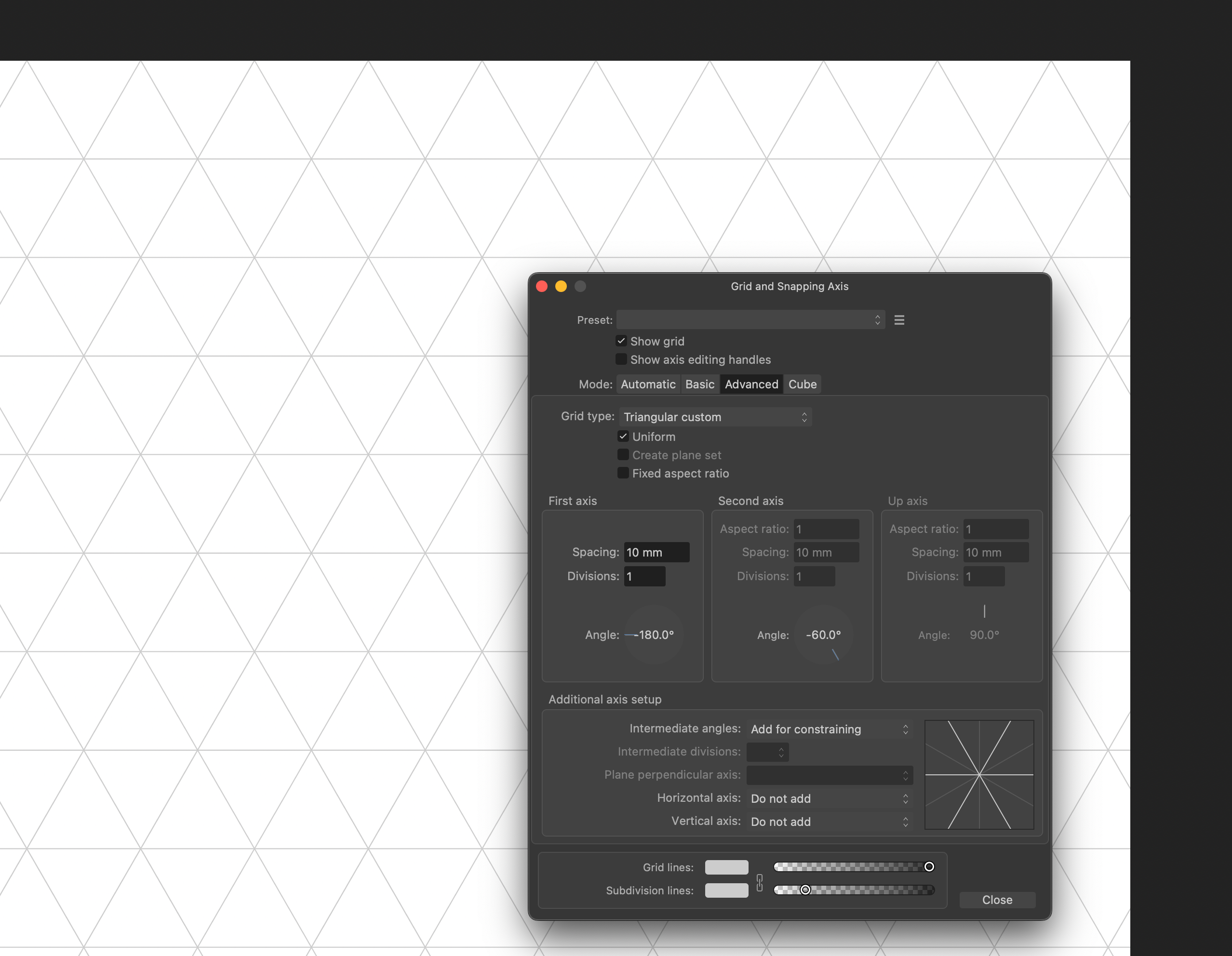Open the Grid type dropdown
This screenshot has height=956, width=1232.
coord(715,417)
